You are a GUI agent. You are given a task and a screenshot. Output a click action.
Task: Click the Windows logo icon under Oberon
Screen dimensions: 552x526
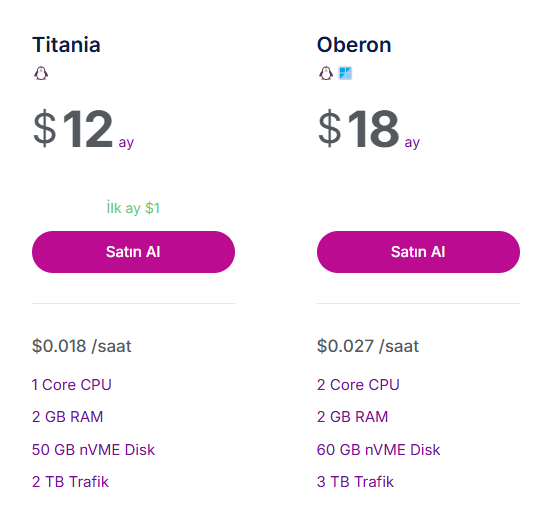(345, 73)
